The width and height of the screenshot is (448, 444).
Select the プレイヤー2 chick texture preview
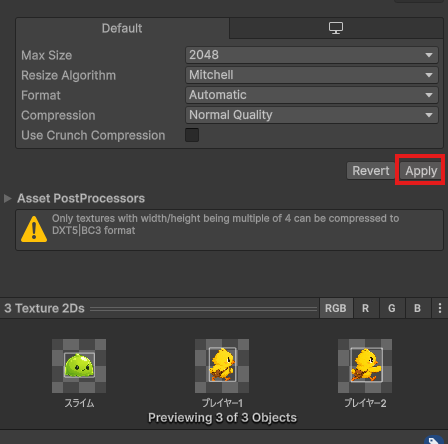pyautogui.click(x=365, y=366)
